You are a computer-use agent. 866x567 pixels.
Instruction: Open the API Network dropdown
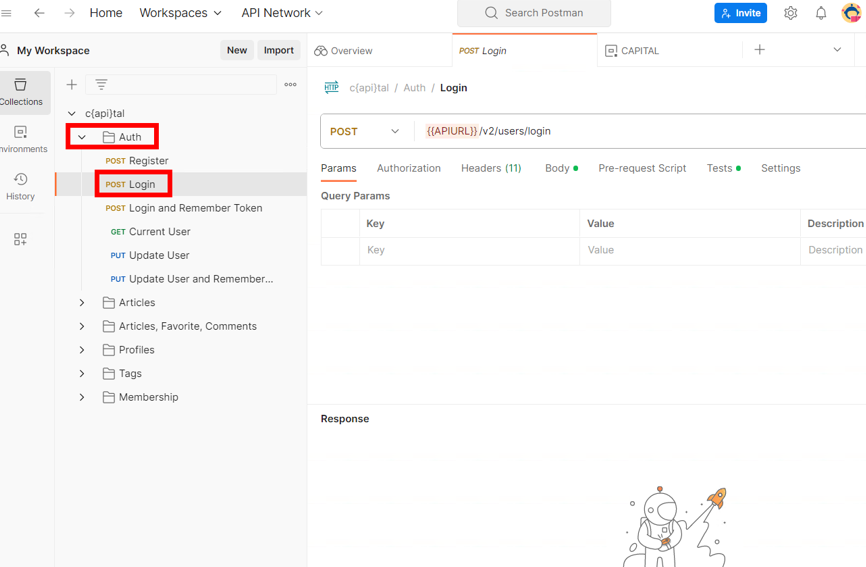282,13
